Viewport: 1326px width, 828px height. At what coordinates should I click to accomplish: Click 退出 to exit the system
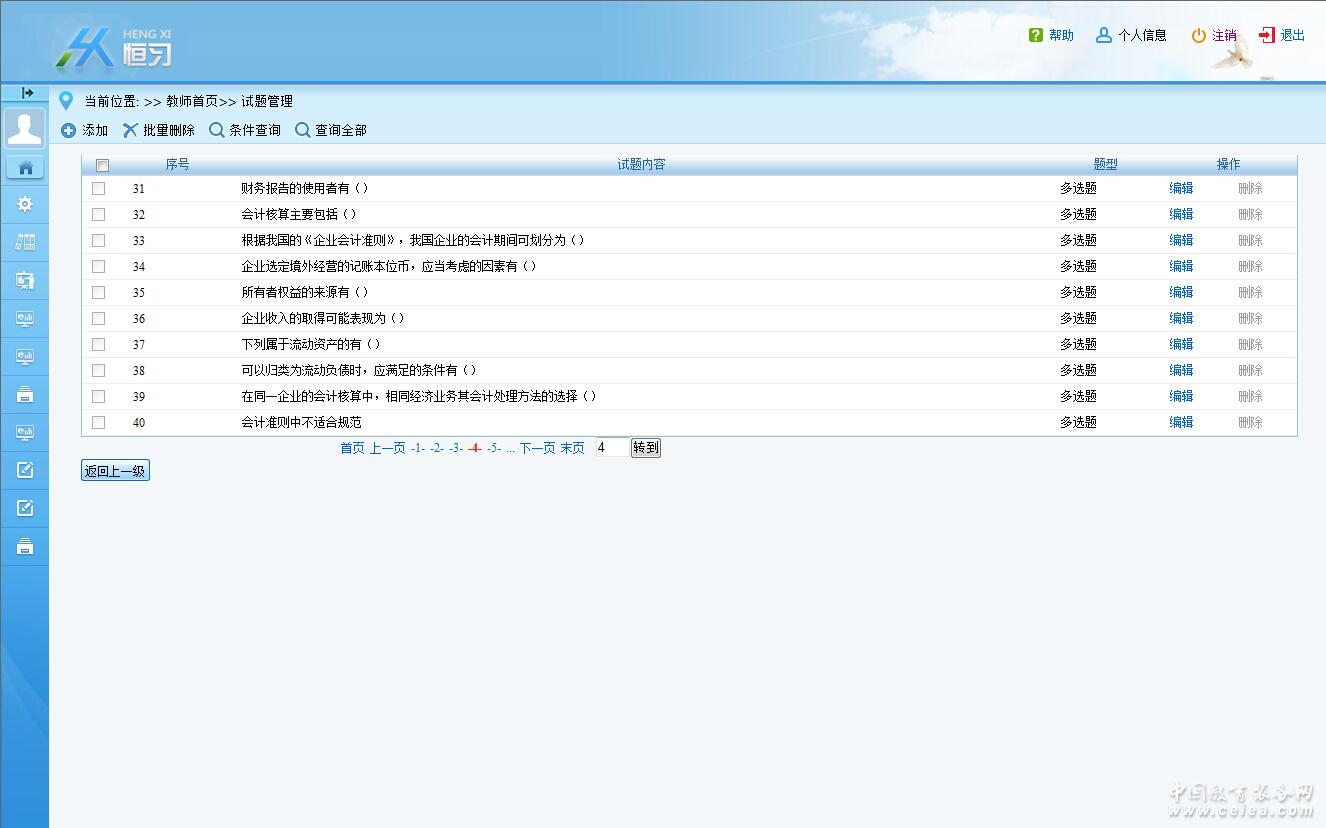pyautogui.click(x=1282, y=35)
